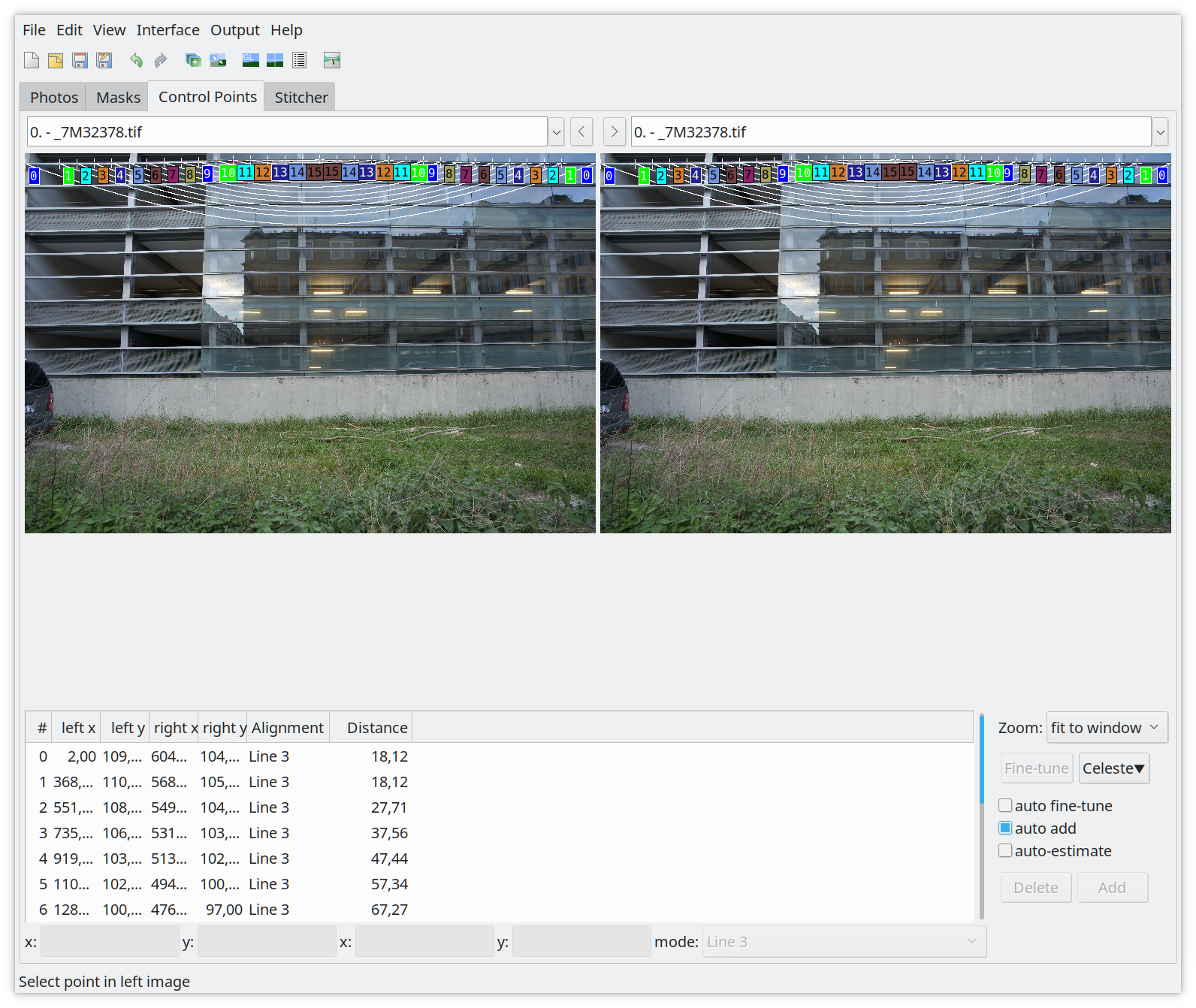The height and width of the screenshot is (1008, 1196).
Task: Open the Output menu
Action: pyautogui.click(x=234, y=30)
